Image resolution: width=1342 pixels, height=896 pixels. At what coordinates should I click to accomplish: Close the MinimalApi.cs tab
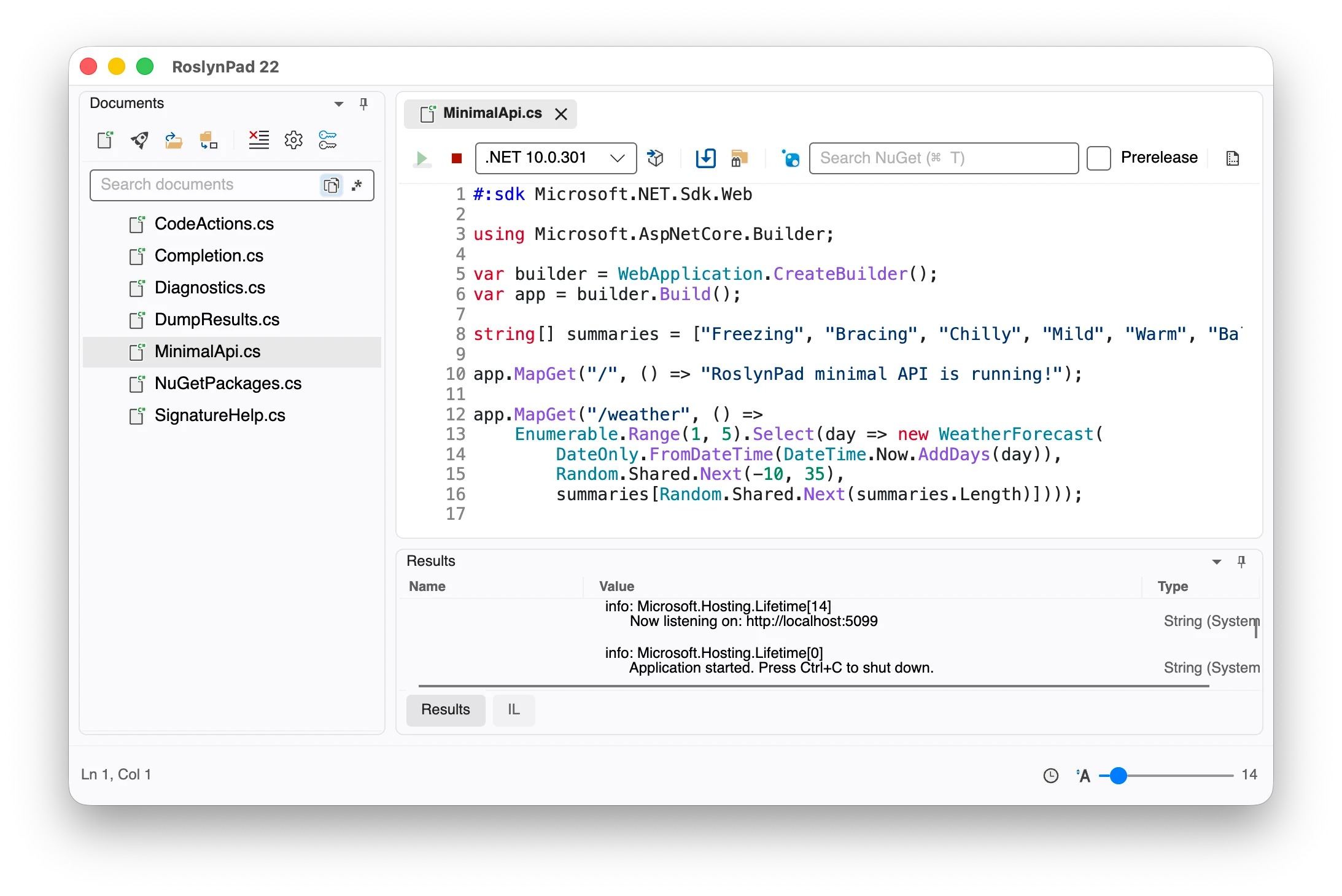561,114
